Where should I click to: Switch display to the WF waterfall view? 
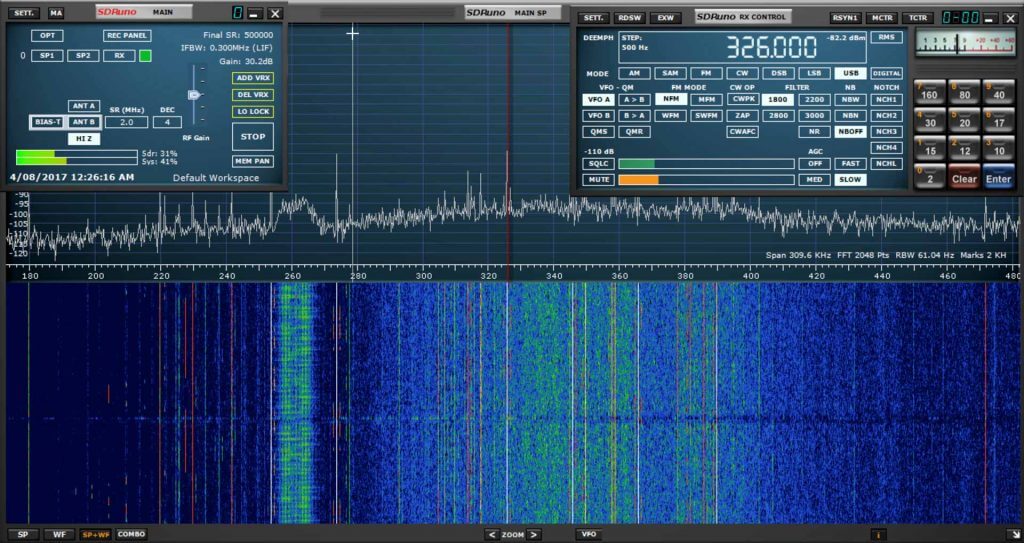point(58,535)
